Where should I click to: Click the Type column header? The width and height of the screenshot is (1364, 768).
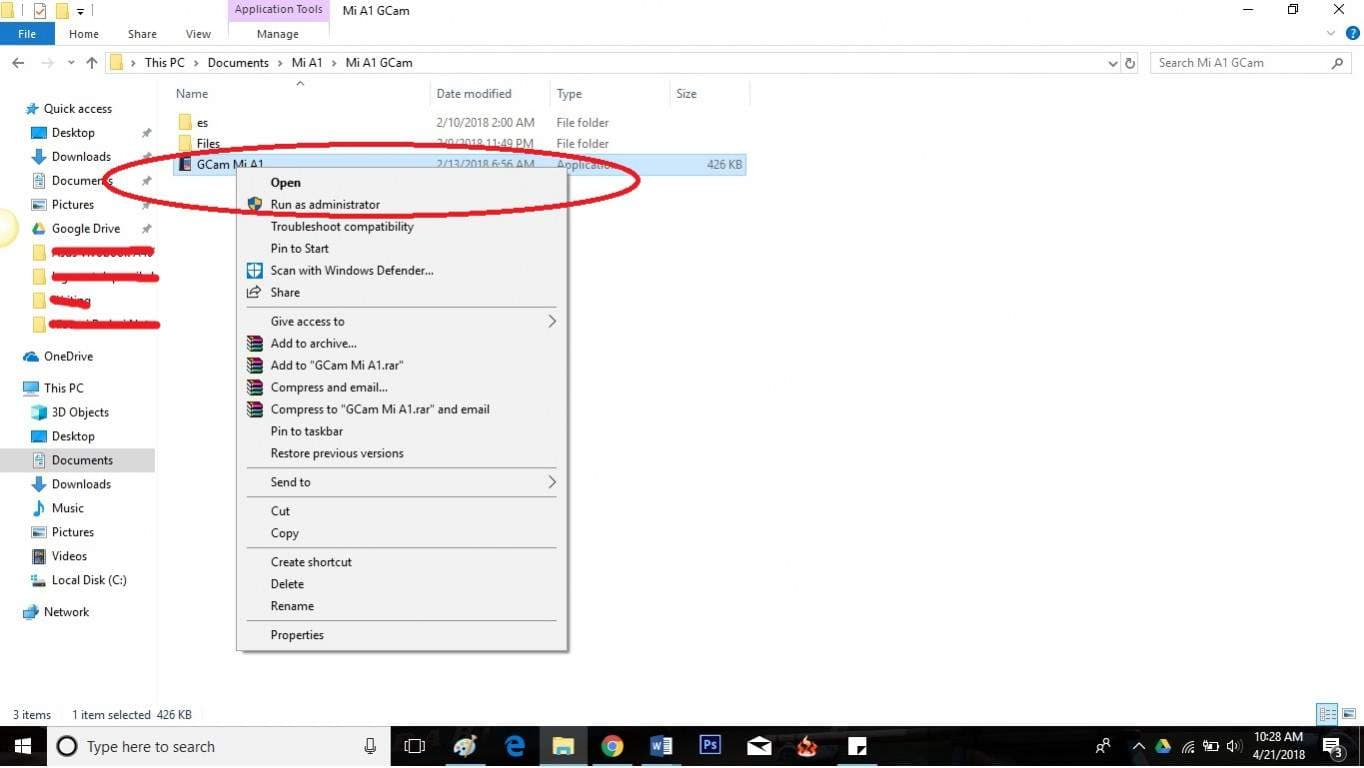click(x=610, y=93)
